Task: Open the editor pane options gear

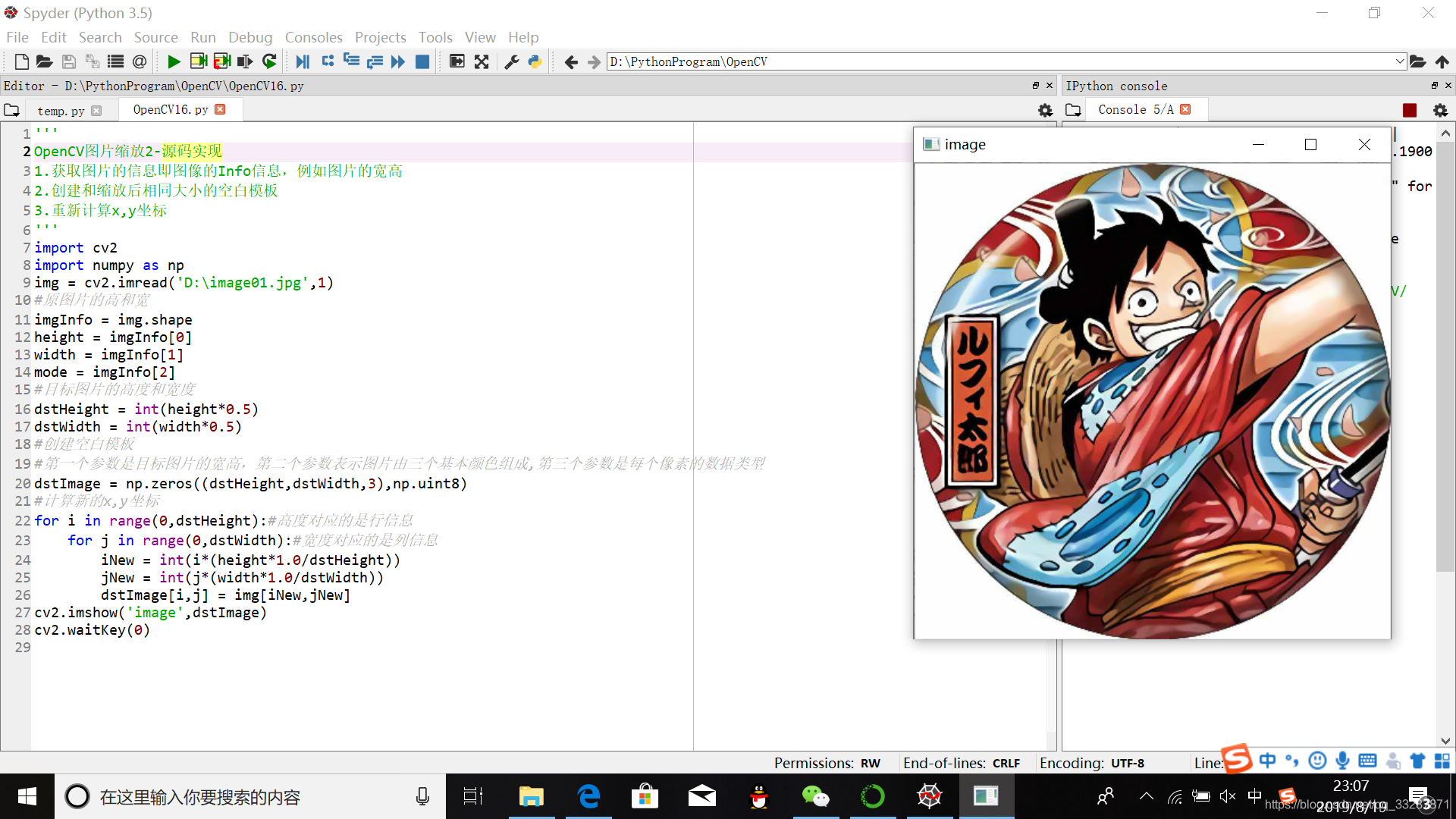Action: pos(1045,111)
